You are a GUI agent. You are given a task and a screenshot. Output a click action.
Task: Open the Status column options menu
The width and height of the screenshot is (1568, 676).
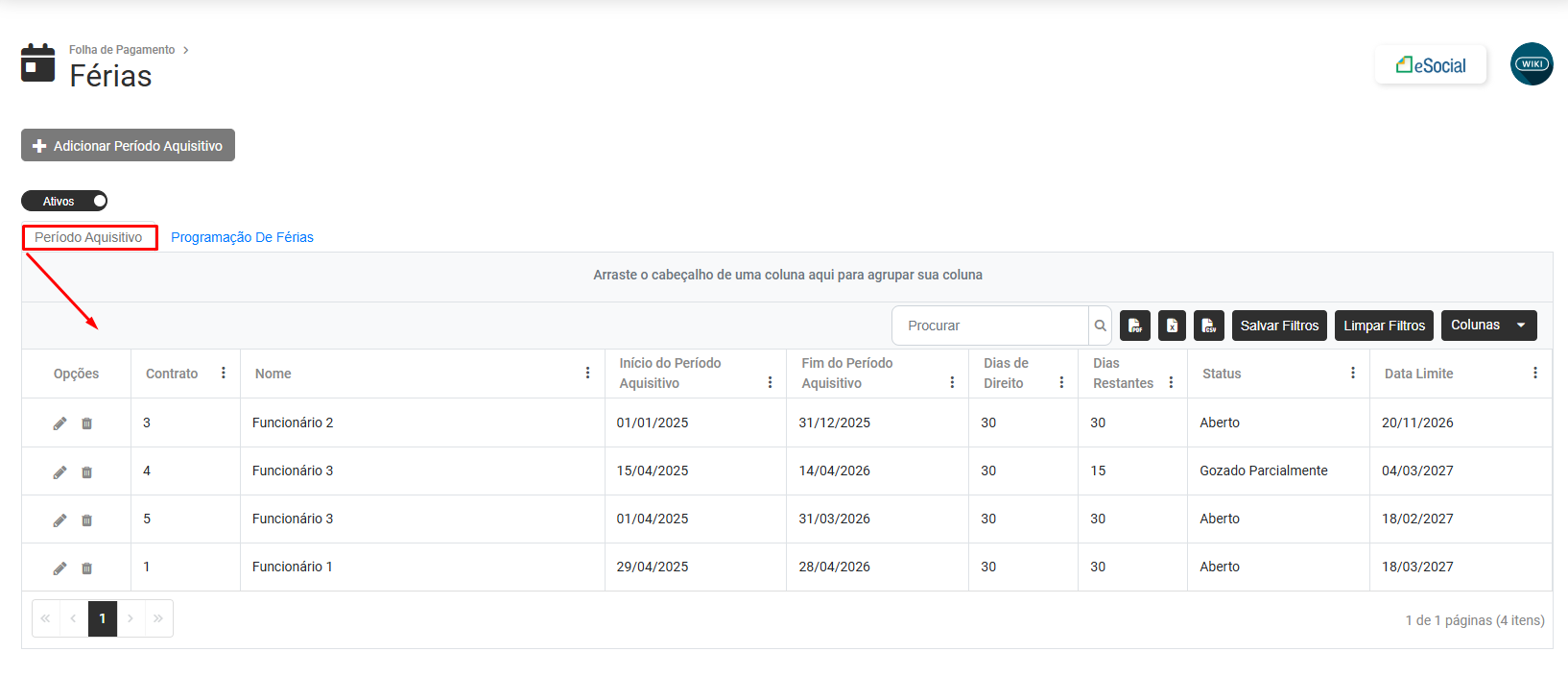click(1352, 373)
